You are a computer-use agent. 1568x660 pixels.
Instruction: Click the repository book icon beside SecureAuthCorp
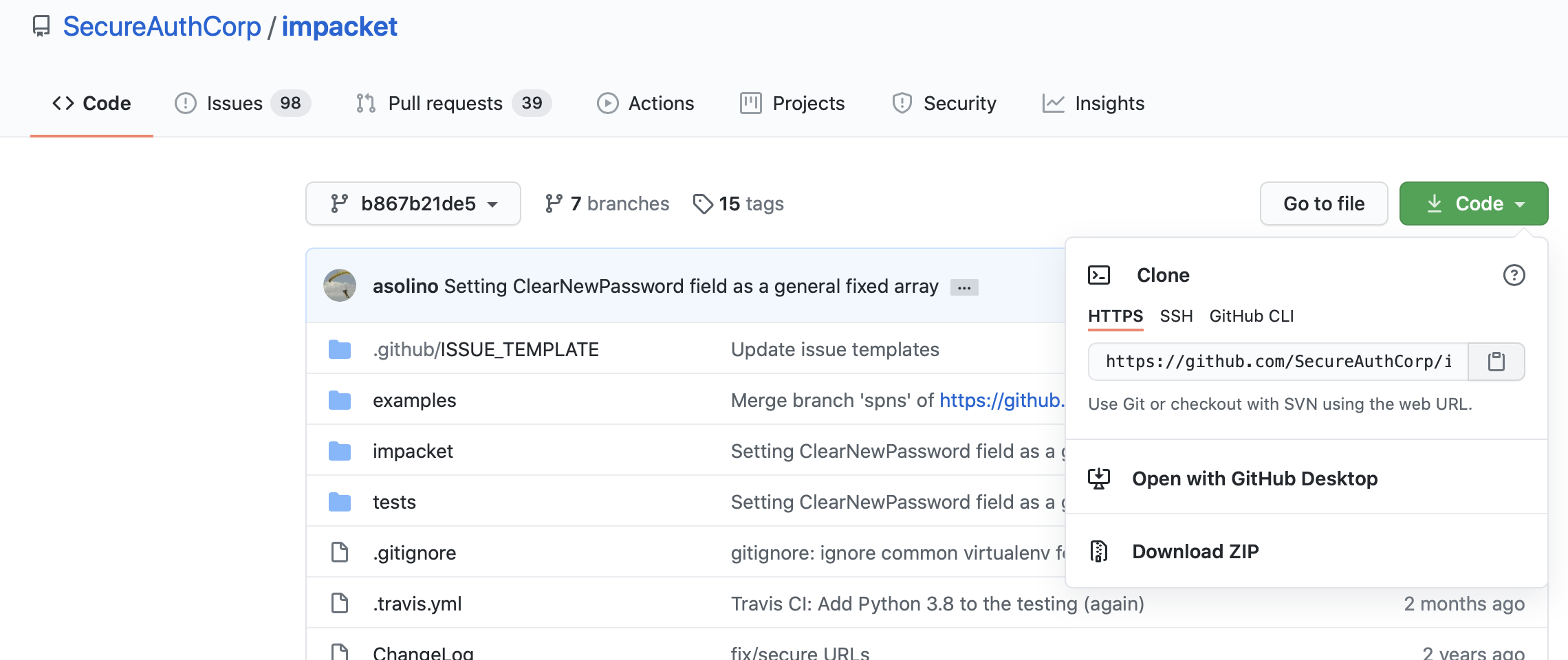(x=41, y=27)
